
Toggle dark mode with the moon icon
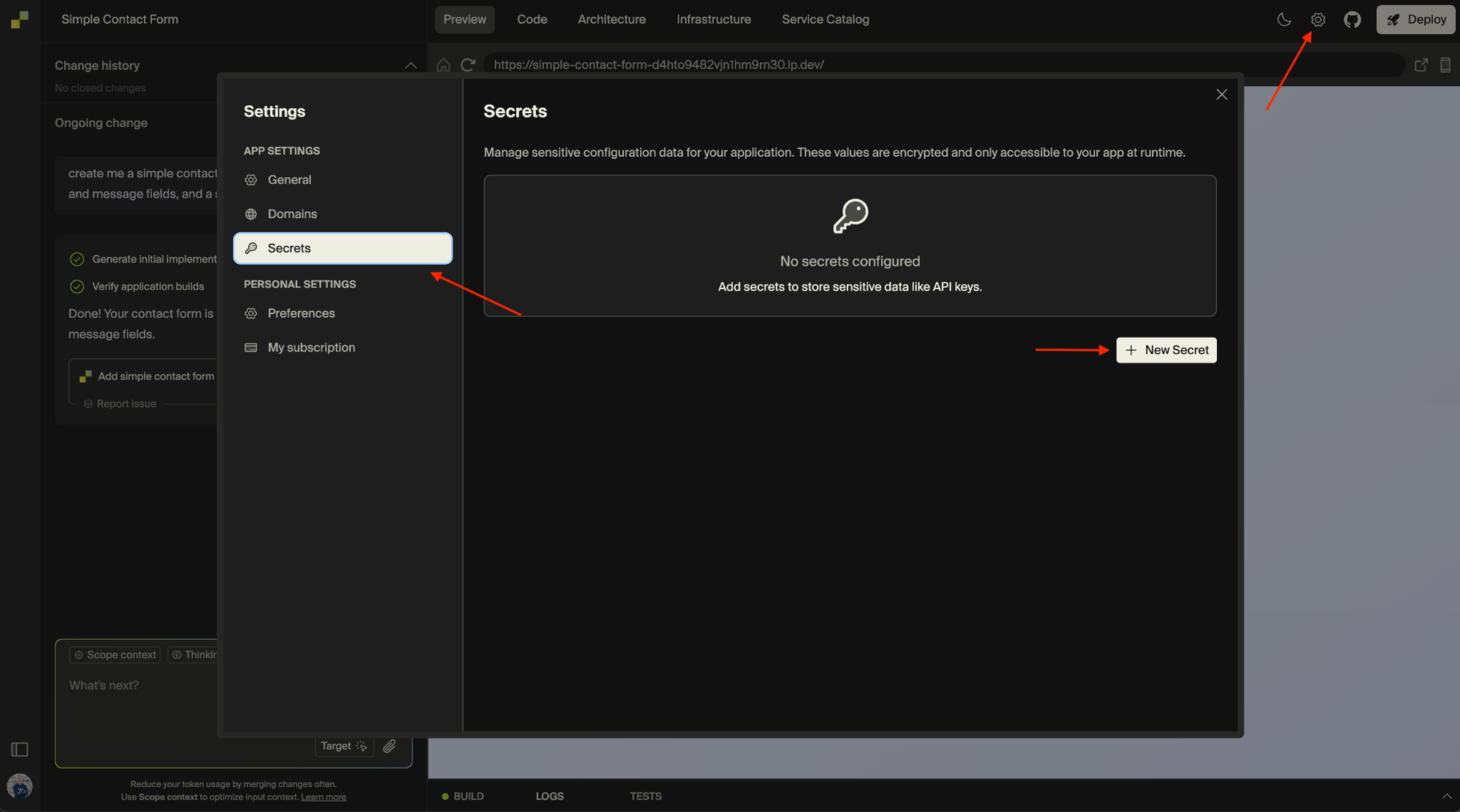[x=1285, y=20]
